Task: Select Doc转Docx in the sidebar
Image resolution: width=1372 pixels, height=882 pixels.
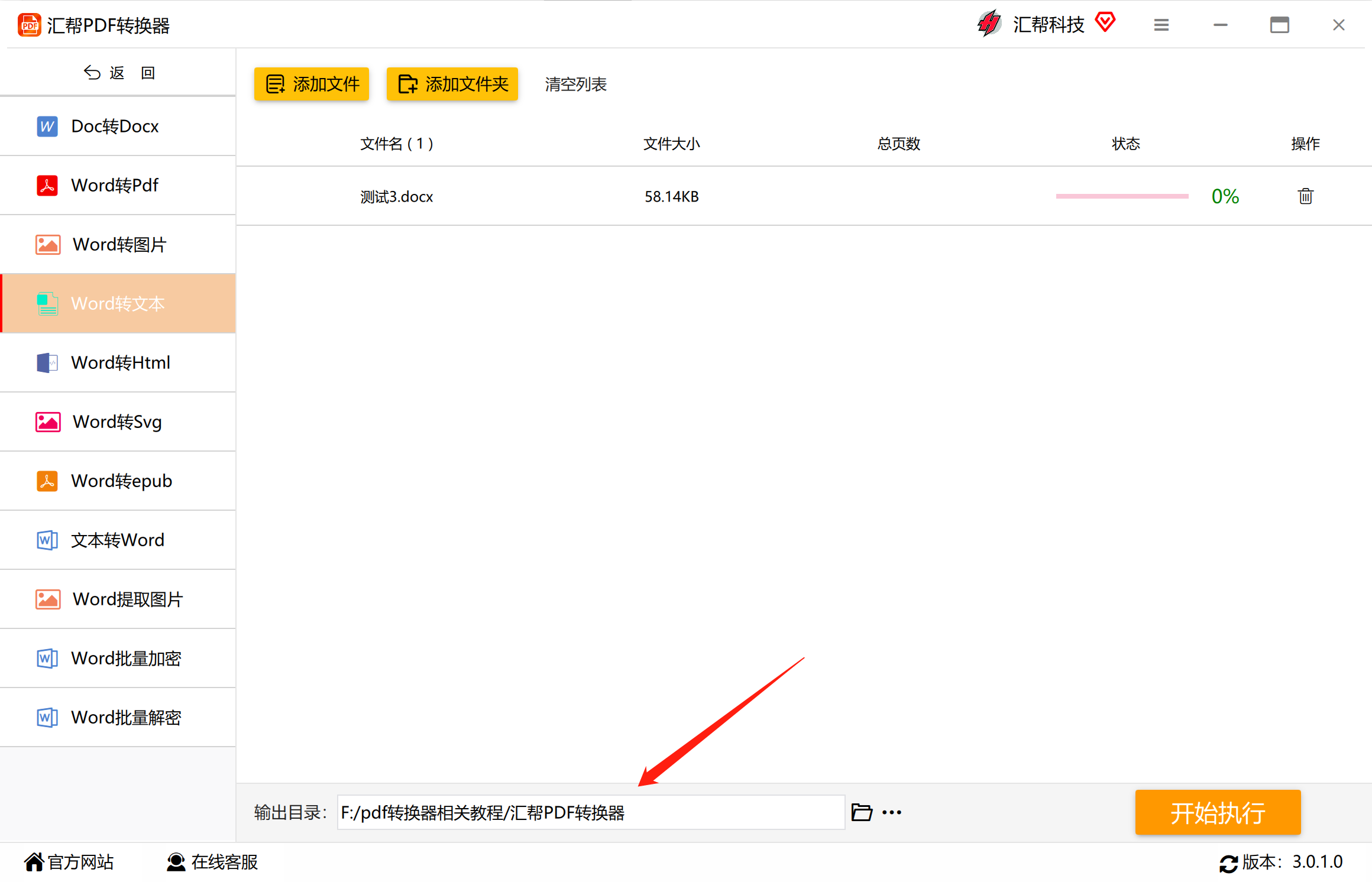Action: click(x=118, y=127)
